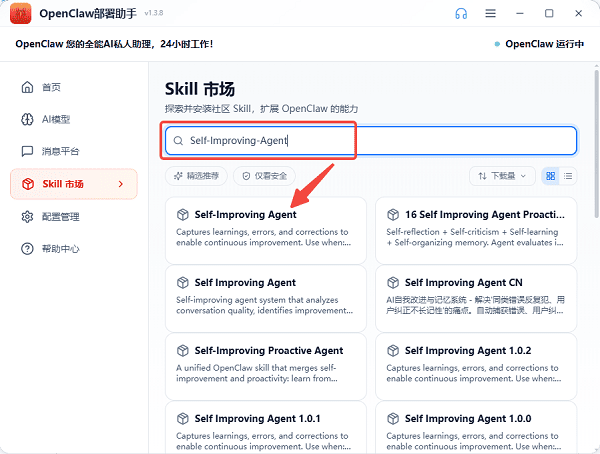Click cube icon of Self-Improving Agent card

pyautogui.click(x=183, y=215)
